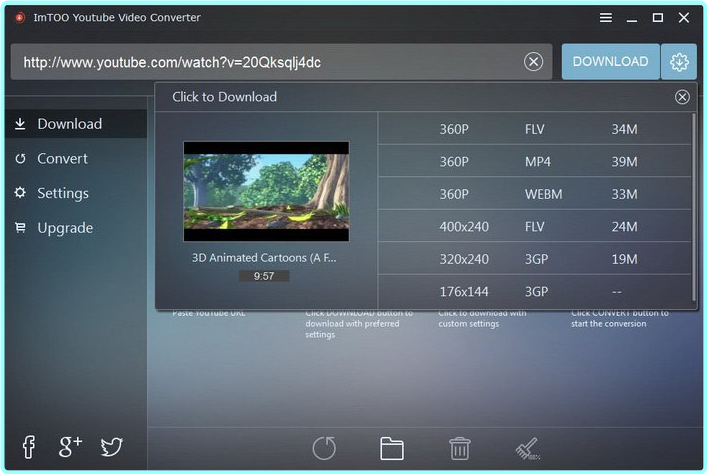Click the circular restart arrow icon
This screenshot has width=707, height=474.
point(324,448)
